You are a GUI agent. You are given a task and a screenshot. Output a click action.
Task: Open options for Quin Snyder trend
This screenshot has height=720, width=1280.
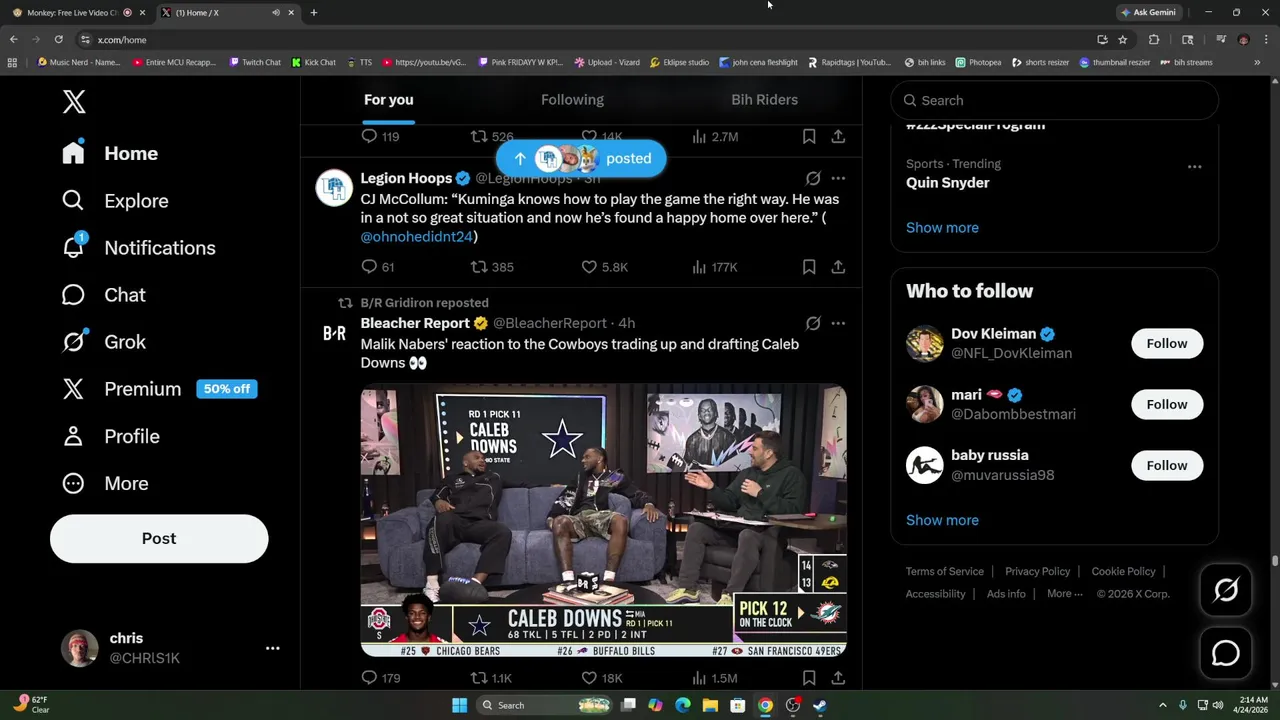(1194, 167)
